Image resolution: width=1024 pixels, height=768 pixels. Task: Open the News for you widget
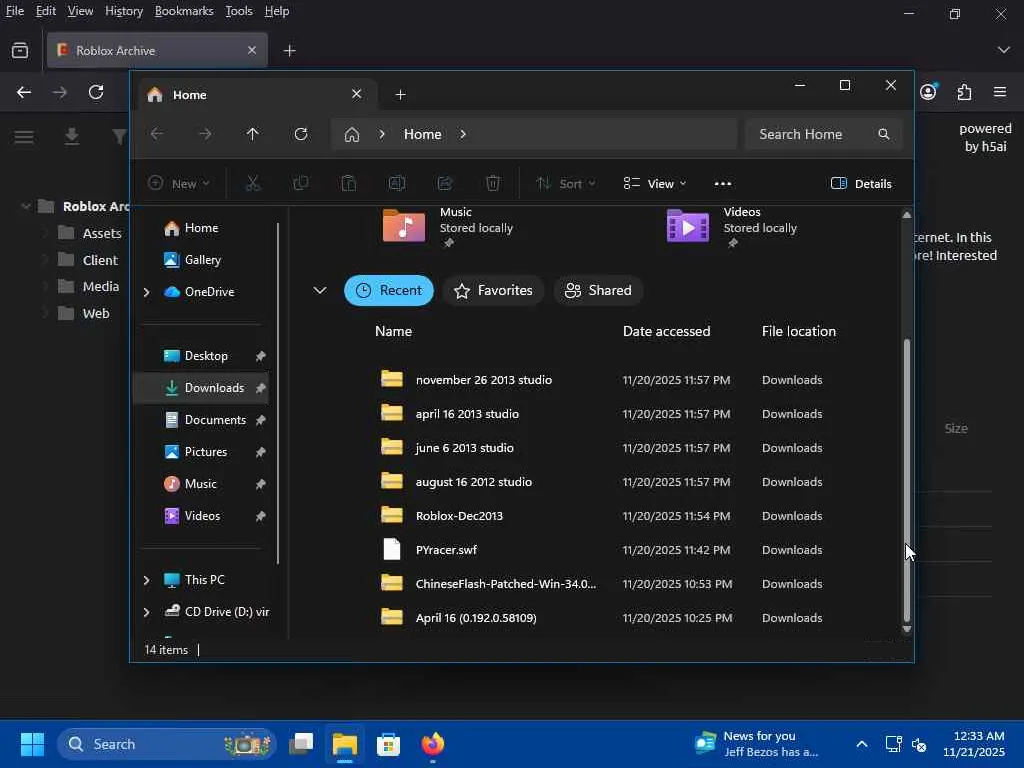(756, 744)
